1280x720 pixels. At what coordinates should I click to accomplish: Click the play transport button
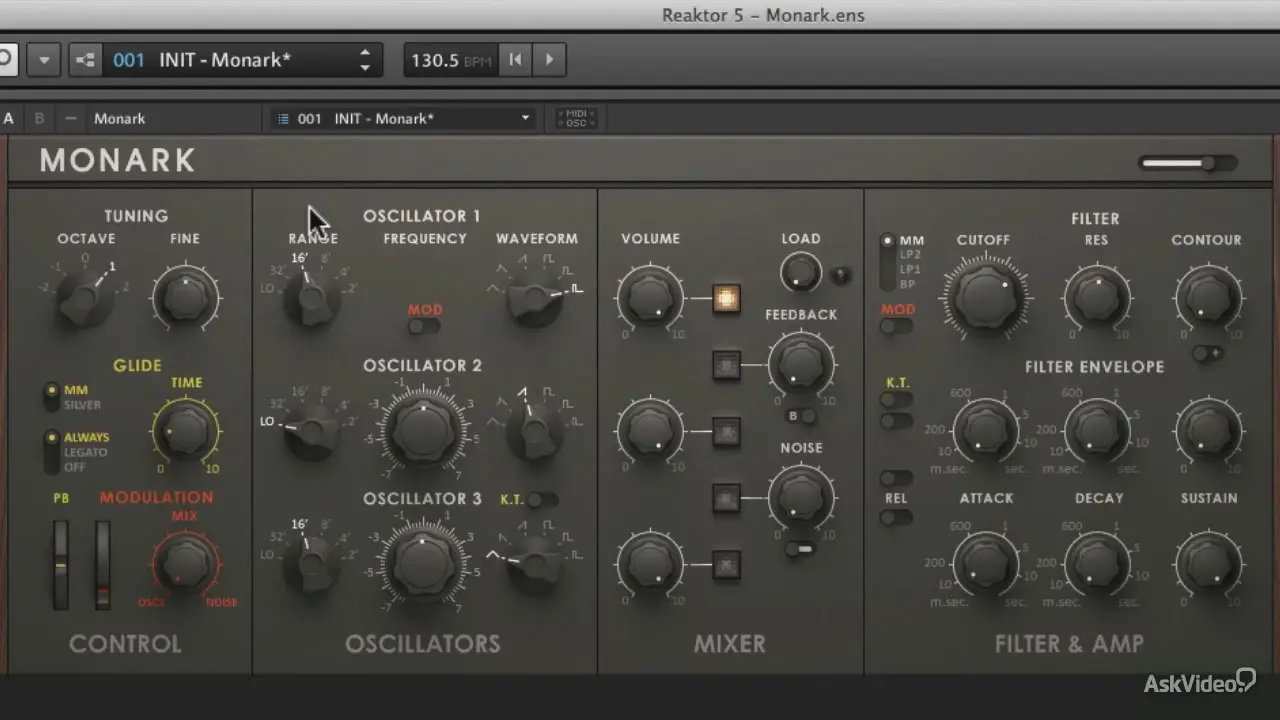(549, 60)
